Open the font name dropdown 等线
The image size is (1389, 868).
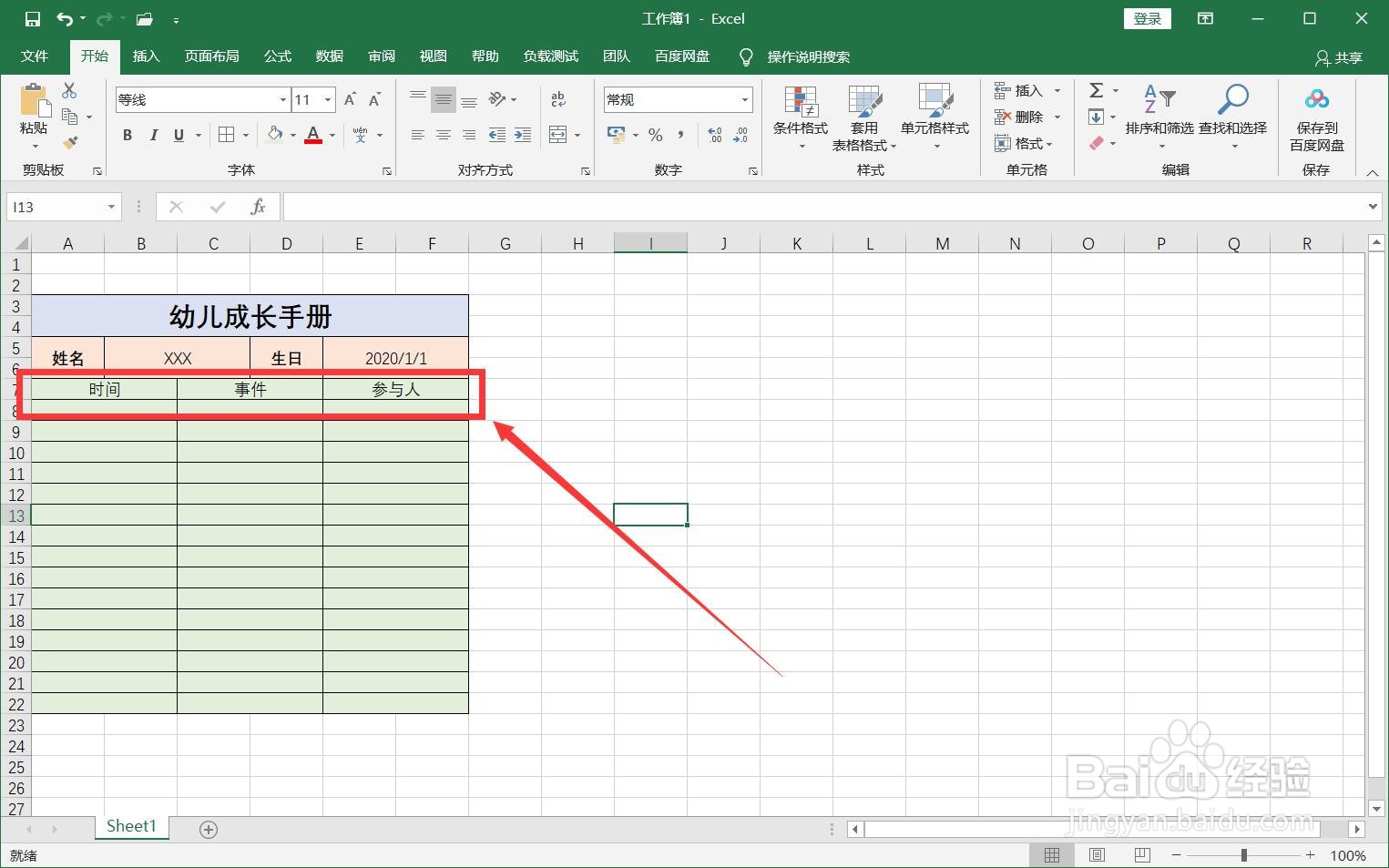point(283,99)
